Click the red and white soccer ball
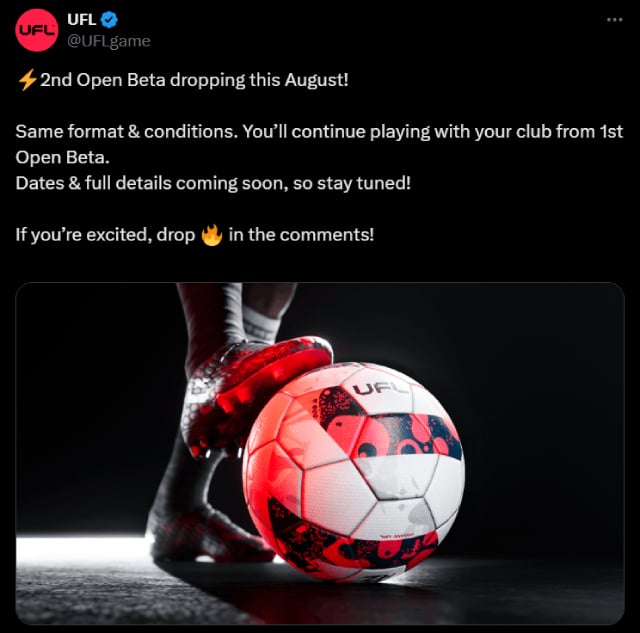Image resolution: width=640 pixels, height=633 pixels. 353,471
